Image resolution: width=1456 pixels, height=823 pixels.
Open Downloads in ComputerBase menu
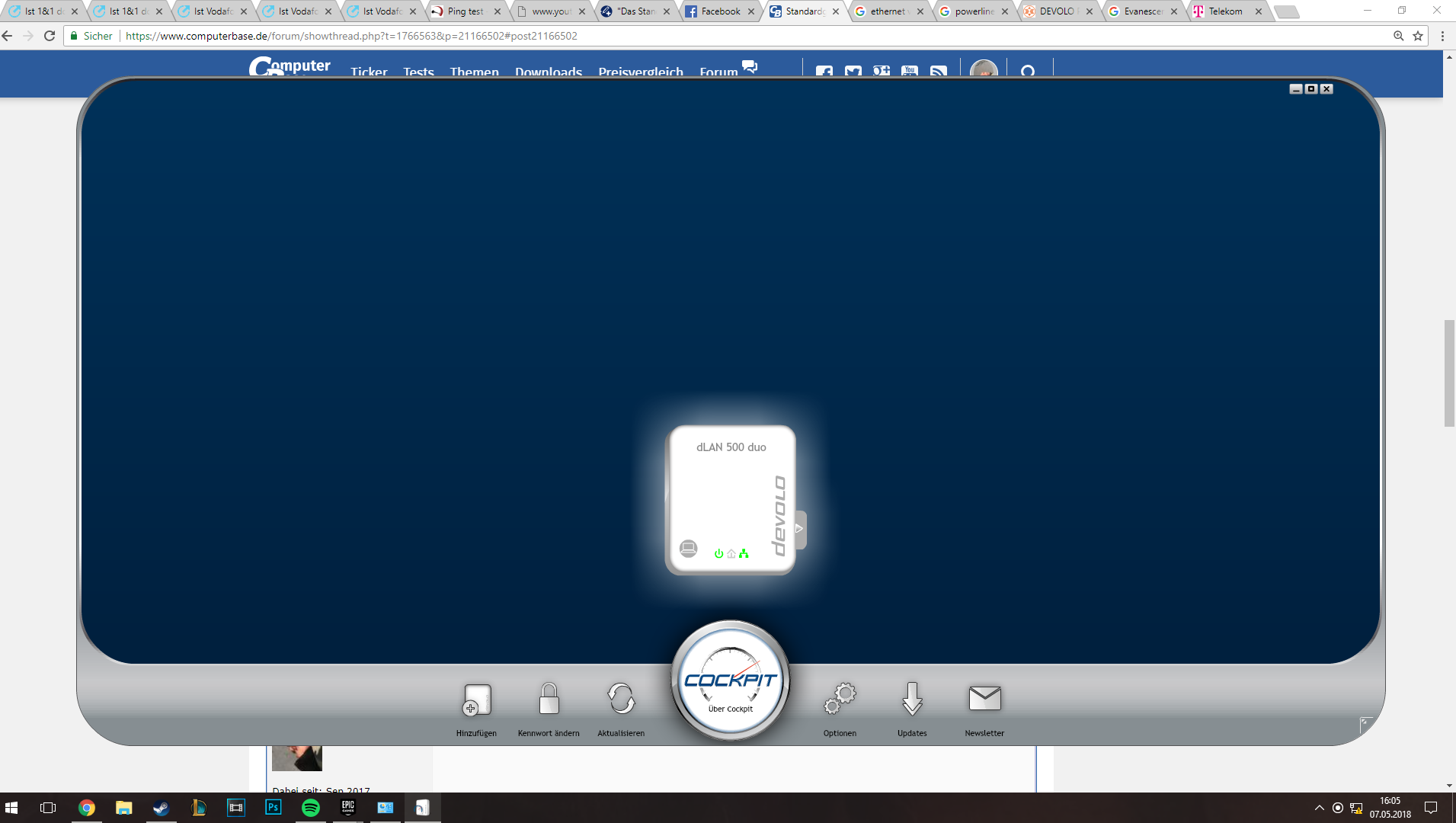pyautogui.click(x=549, y=72)
